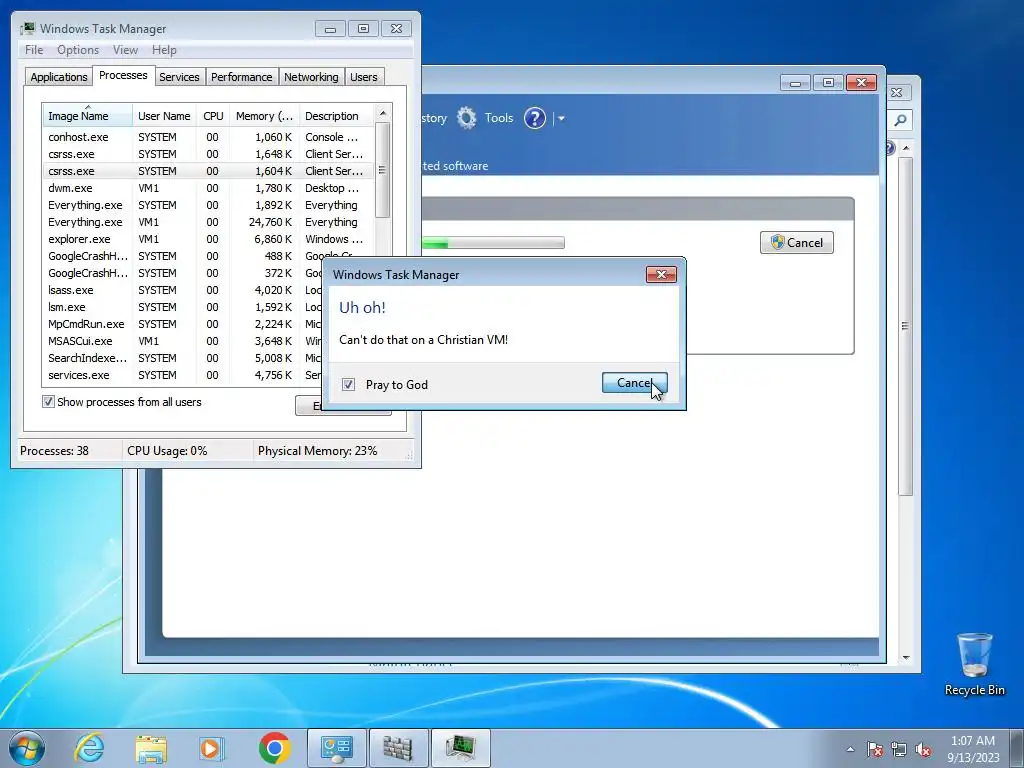The height and width of the screenshot is (768, 1024).
Task: Select csrss.exe with 1,648 K memory
Action: pyautogui.click(x=208, y=154)
